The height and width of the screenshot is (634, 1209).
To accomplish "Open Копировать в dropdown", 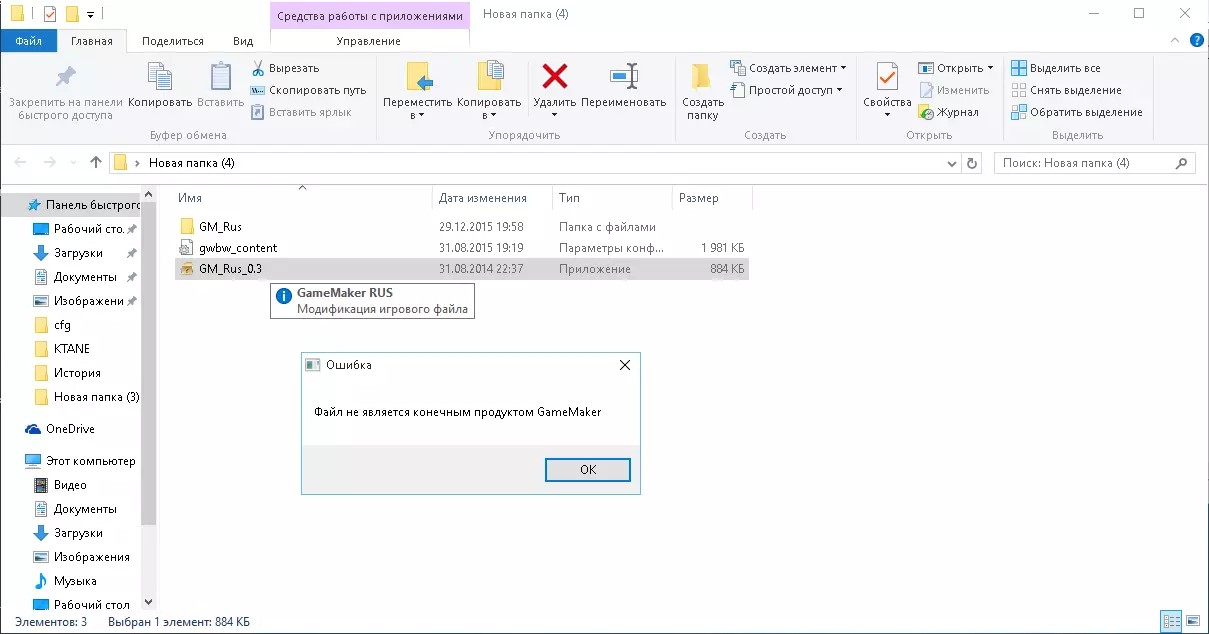I will pyautogui.click(x=491, y=114).
